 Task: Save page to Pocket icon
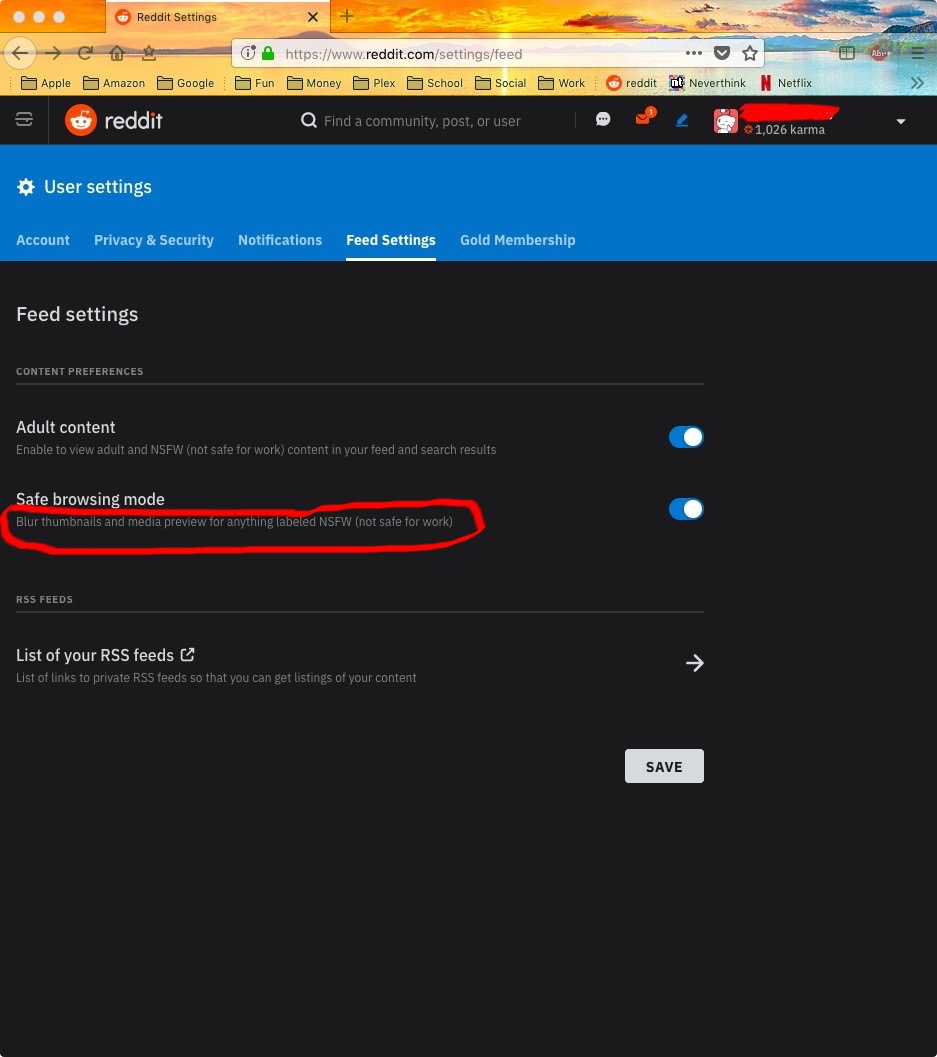tap(722, 53)
